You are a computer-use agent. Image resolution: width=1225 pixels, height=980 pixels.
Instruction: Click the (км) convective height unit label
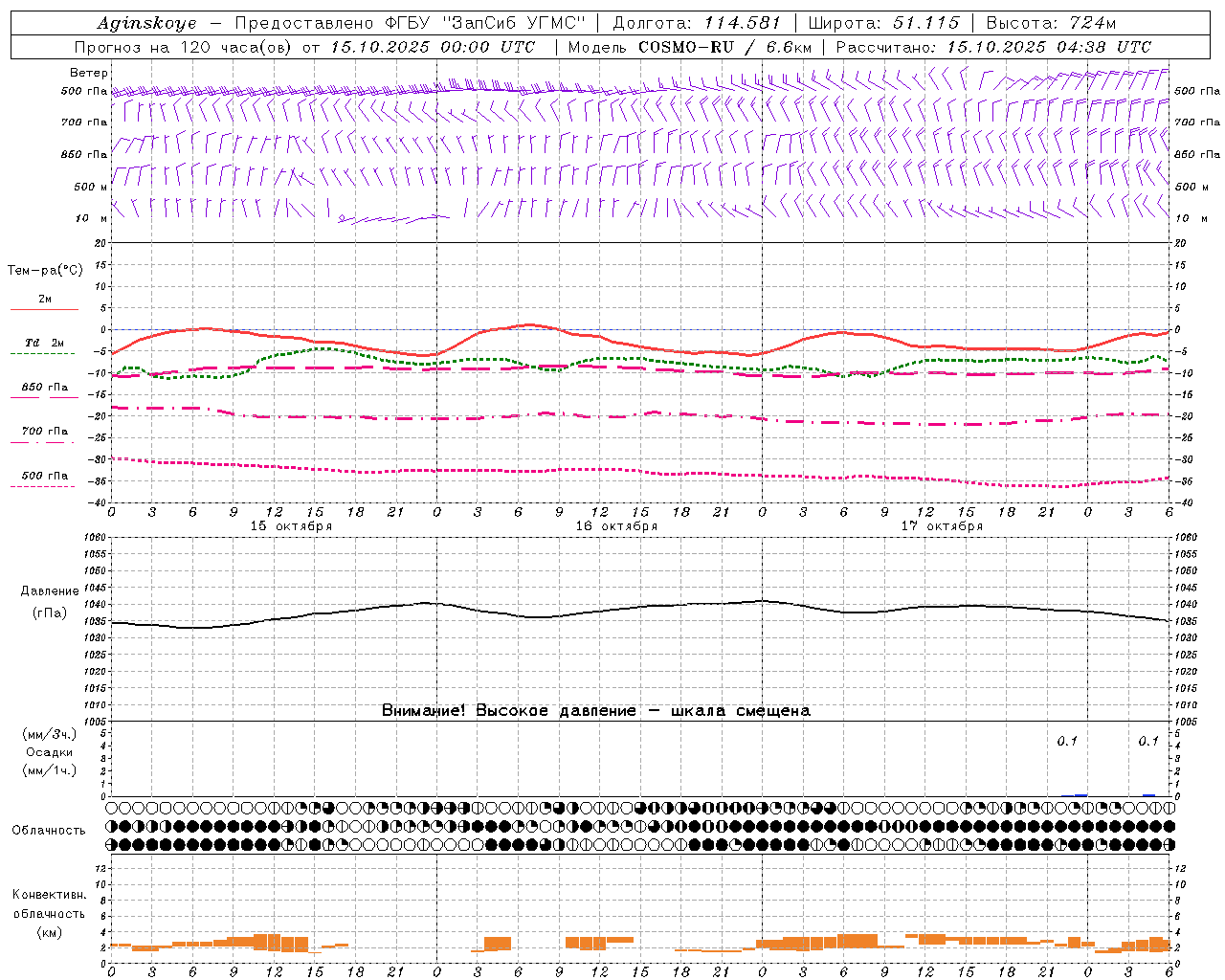[x=49, y=931]
